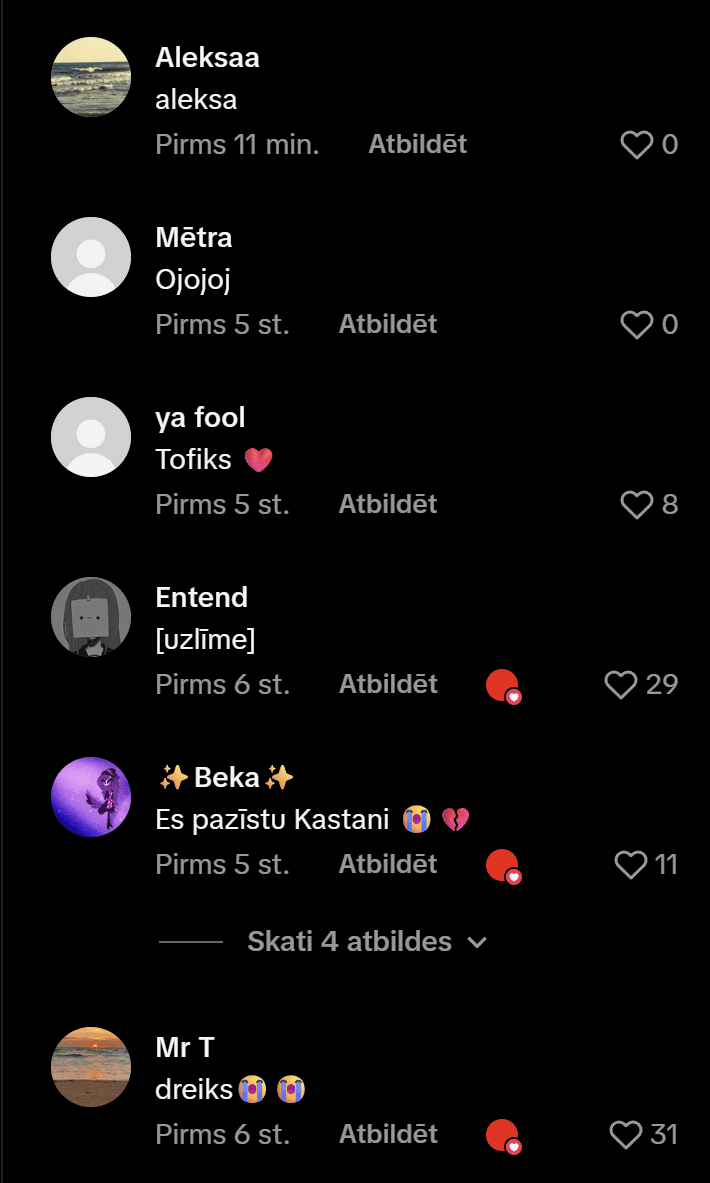Like Mētra's "Ojojoj" comment
This screenshot has height=1183, width=710.
click(637, 325)
